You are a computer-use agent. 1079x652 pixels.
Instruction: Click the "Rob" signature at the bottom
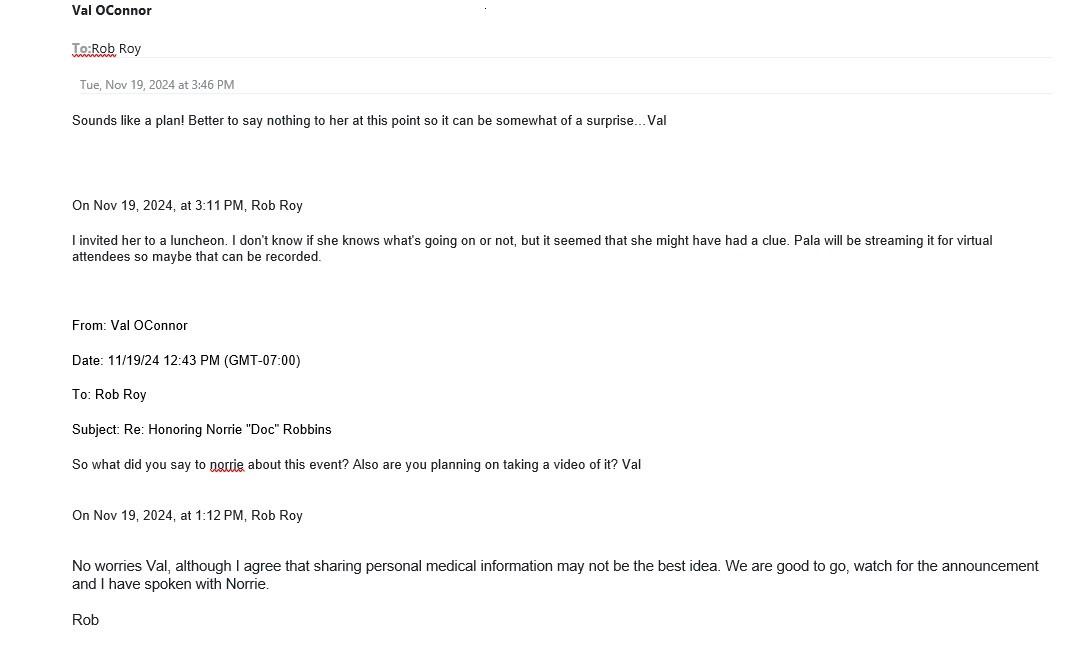point(85,620)
